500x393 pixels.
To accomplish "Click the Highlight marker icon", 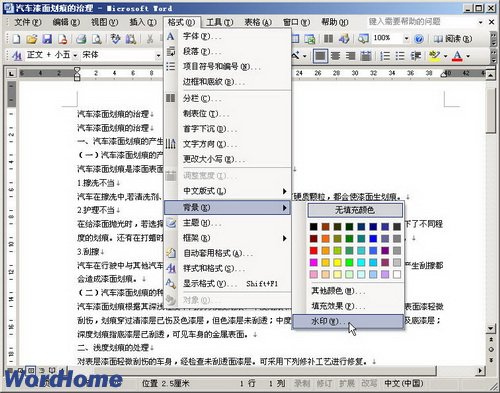I will coord(434,56).
